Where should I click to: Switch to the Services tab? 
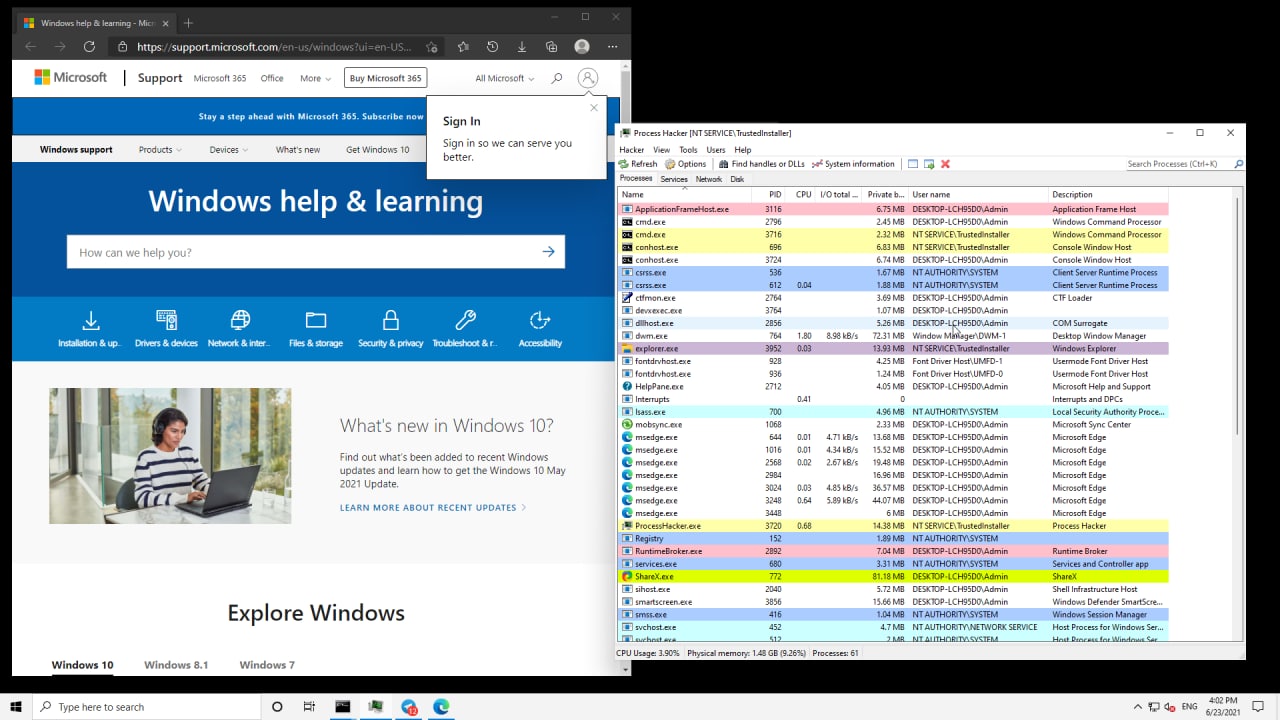click(674, 179)
